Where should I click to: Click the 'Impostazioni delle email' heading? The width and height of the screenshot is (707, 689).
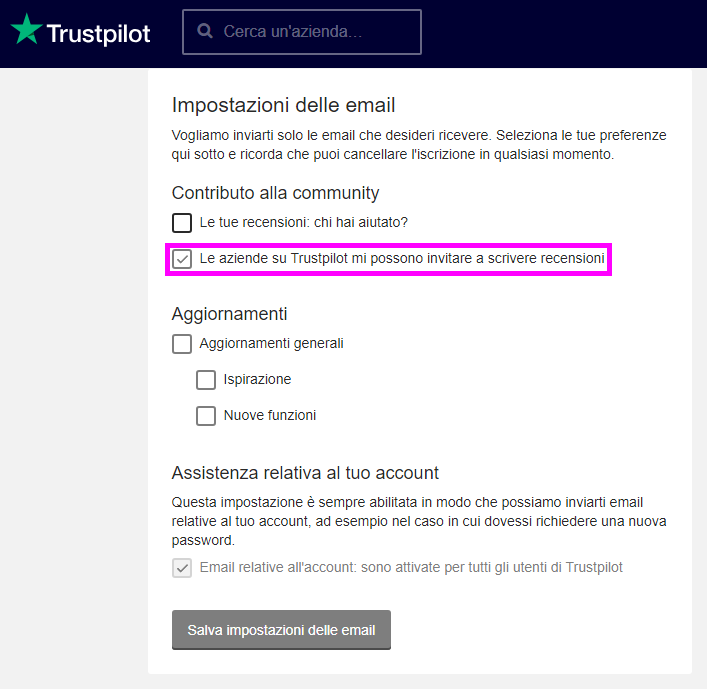tap(283, 105)
